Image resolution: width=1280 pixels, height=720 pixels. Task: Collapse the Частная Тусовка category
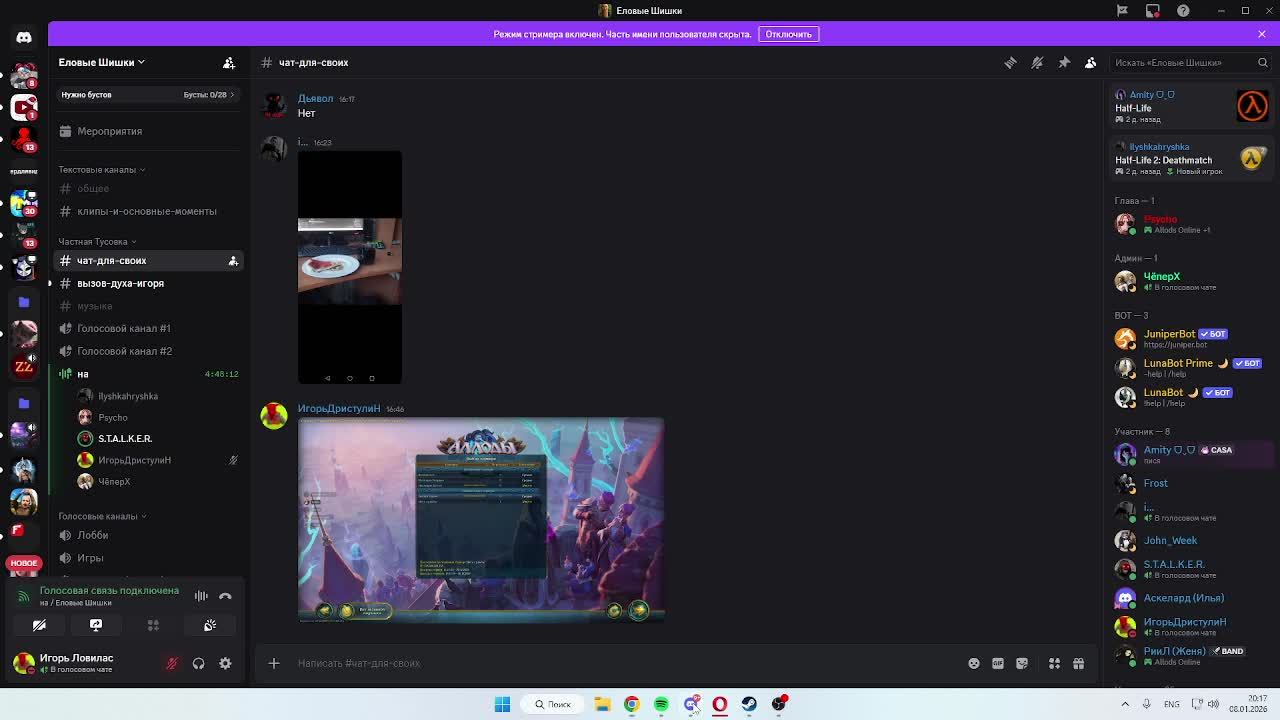pos(97,242)
